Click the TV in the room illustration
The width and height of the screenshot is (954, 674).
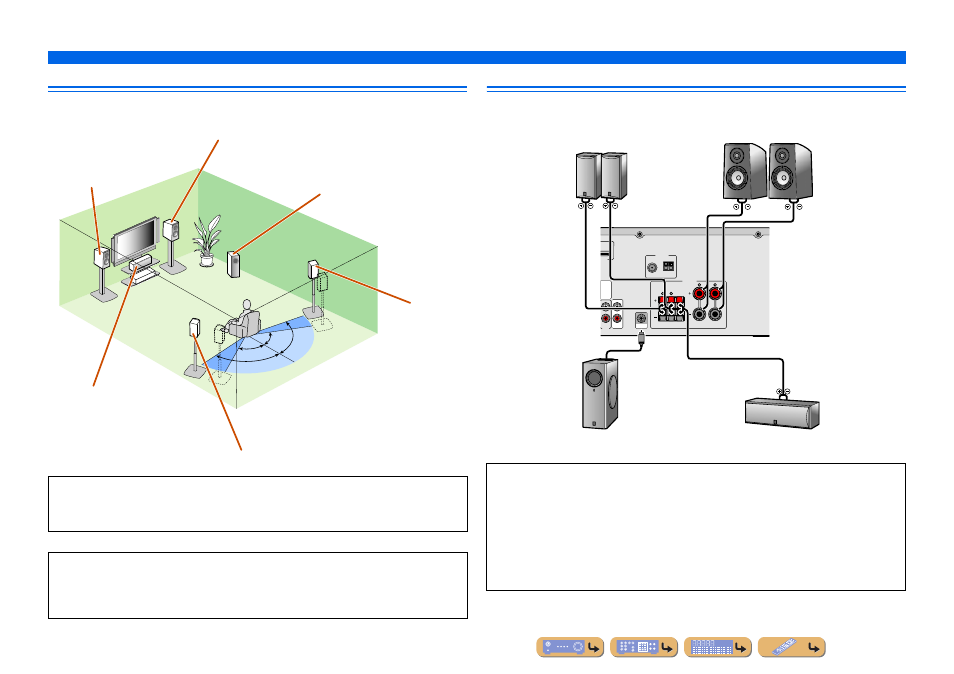(135, 241)
